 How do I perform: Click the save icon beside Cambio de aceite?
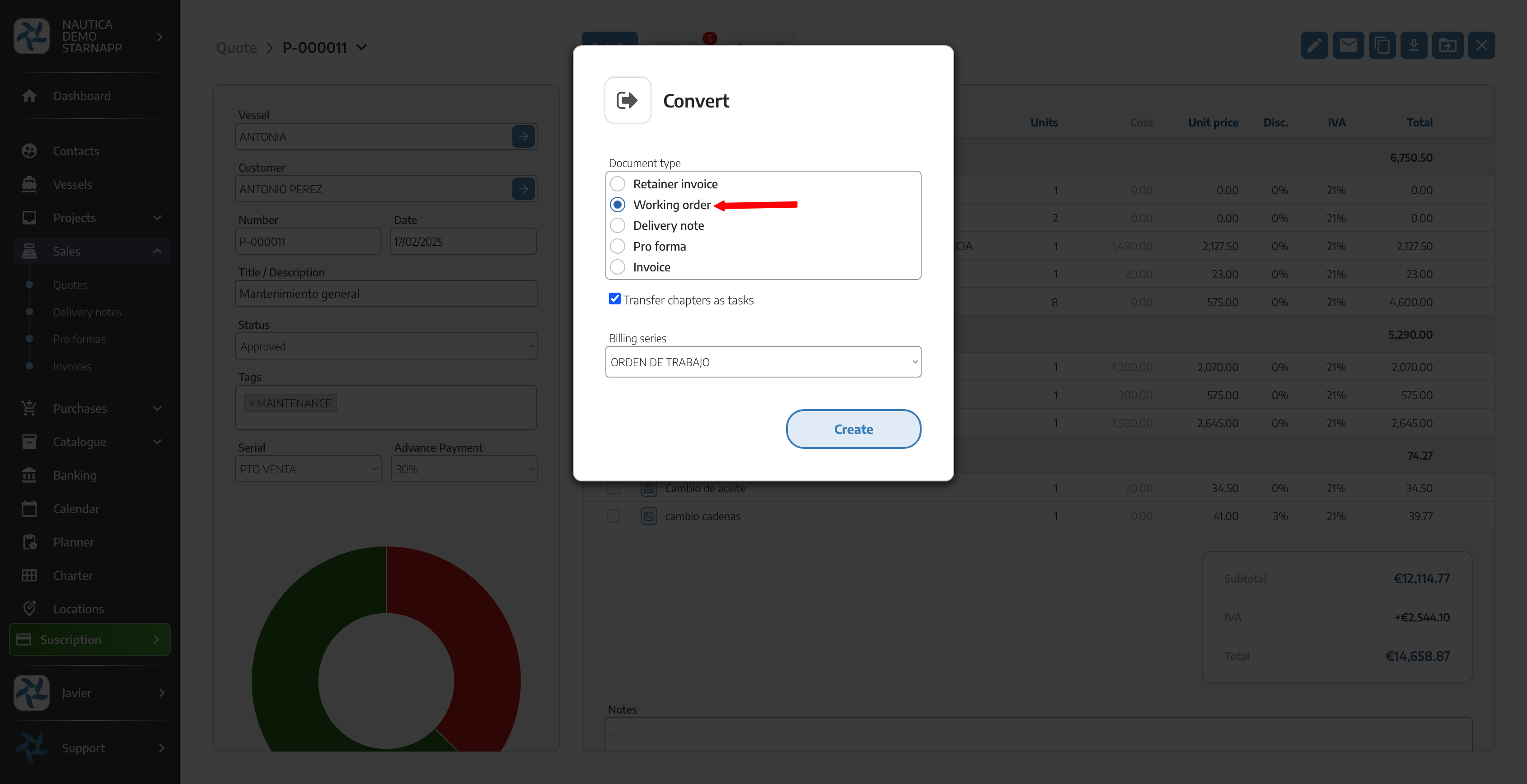648,488
